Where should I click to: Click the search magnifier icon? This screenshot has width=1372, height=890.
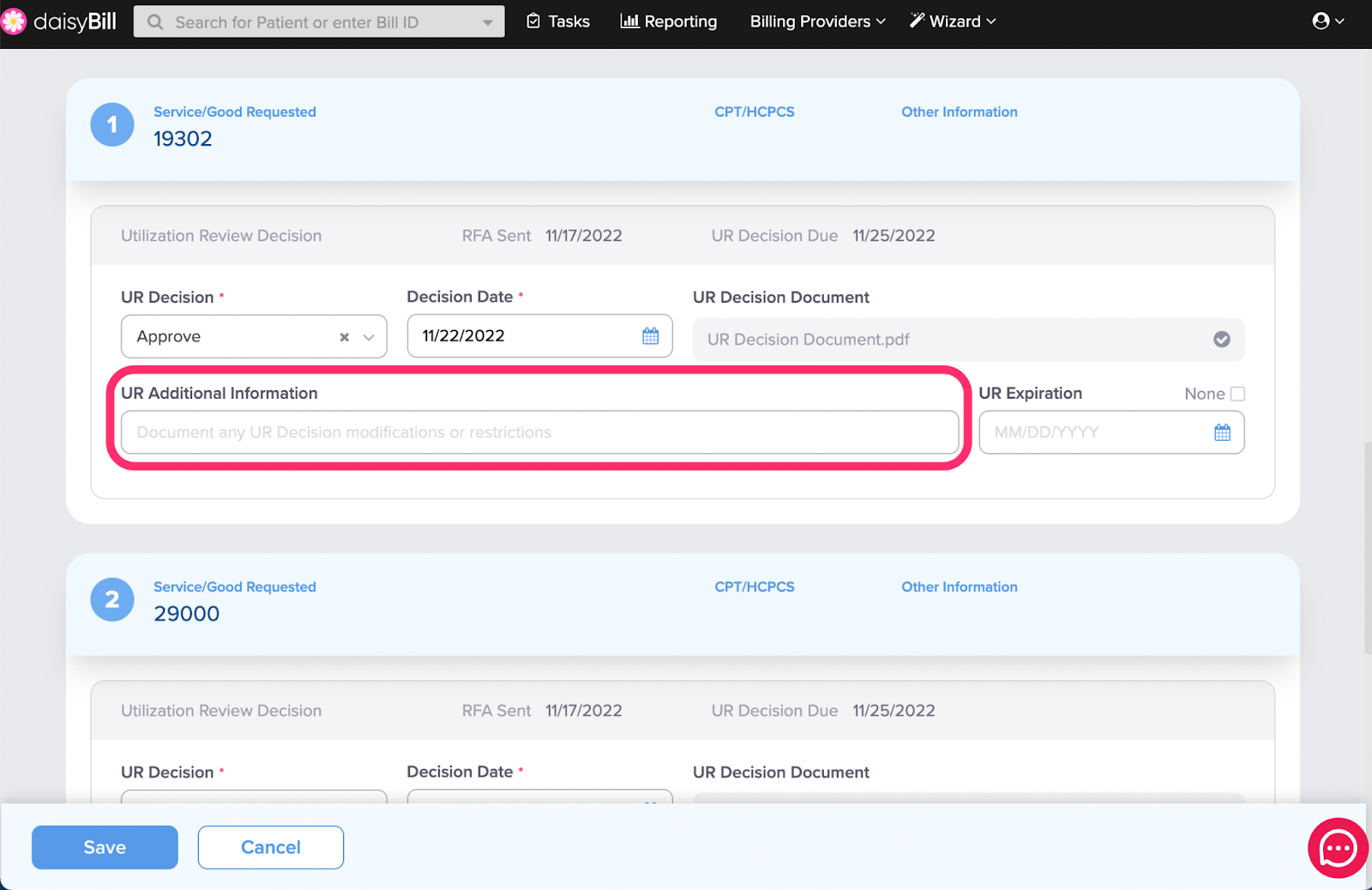(155, 22)
